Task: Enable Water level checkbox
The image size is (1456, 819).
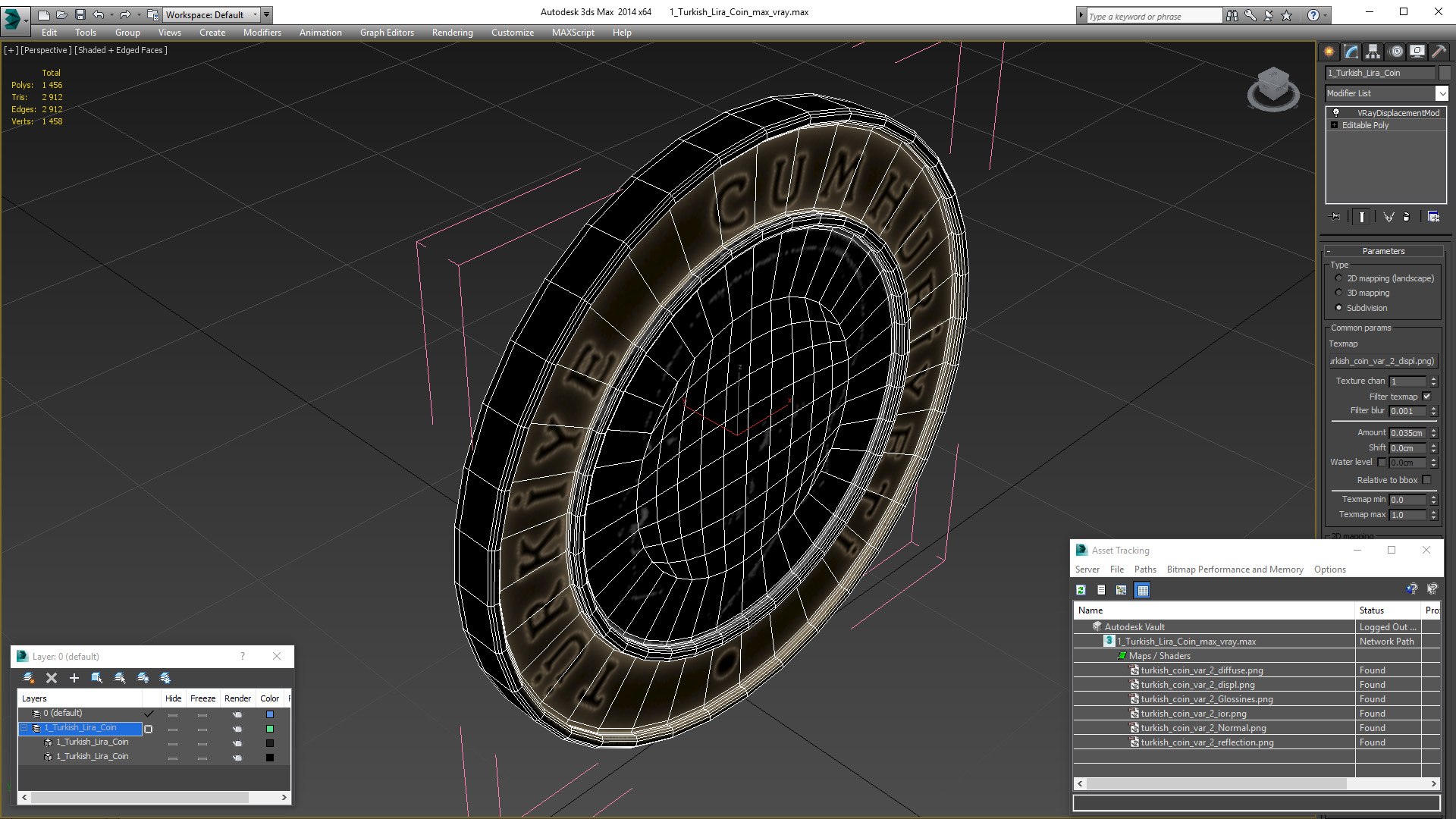Action: [1382, 462]
